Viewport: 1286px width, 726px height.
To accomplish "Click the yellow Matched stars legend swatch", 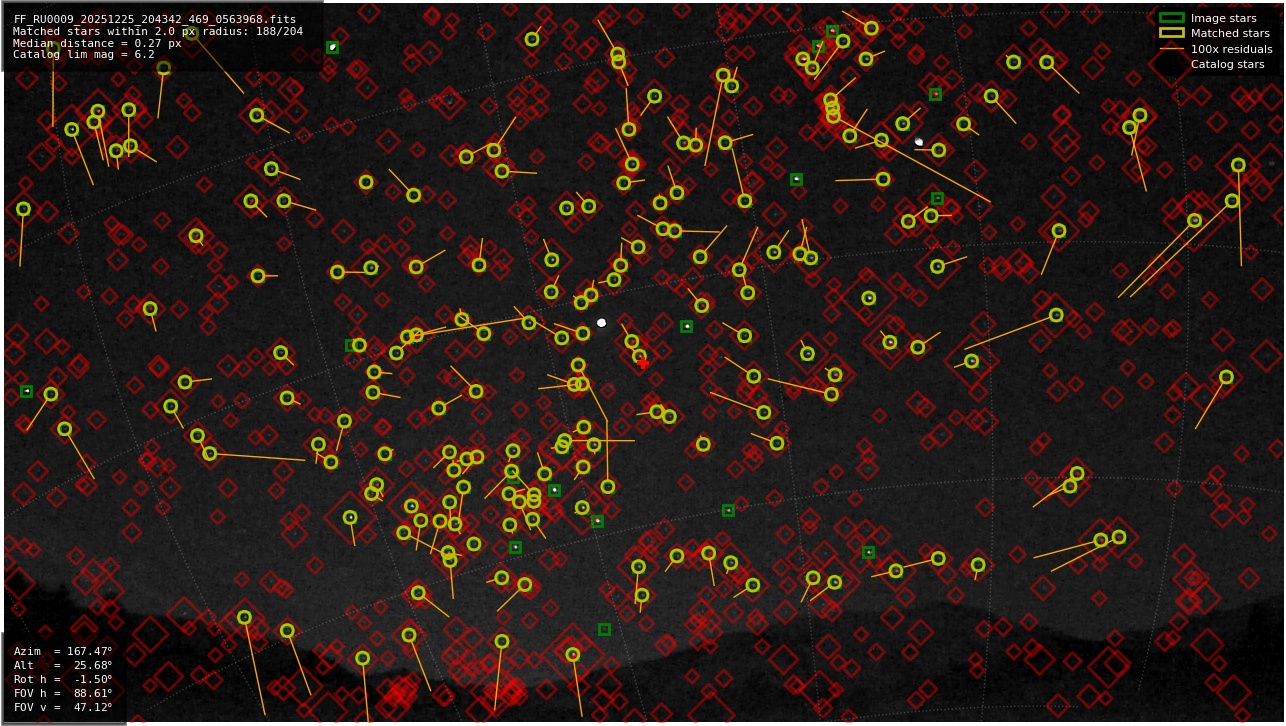I will [x=1171, y=33].
